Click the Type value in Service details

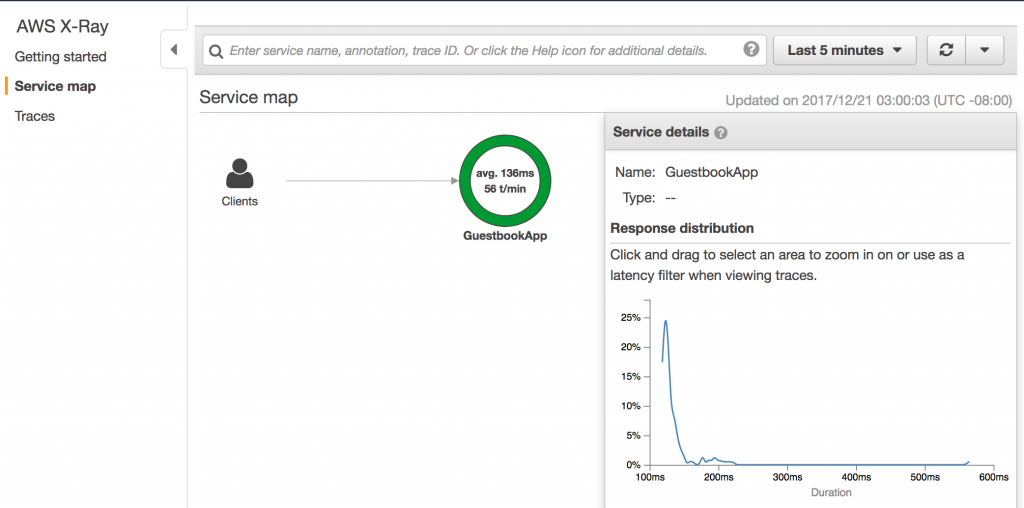(670, 198)
